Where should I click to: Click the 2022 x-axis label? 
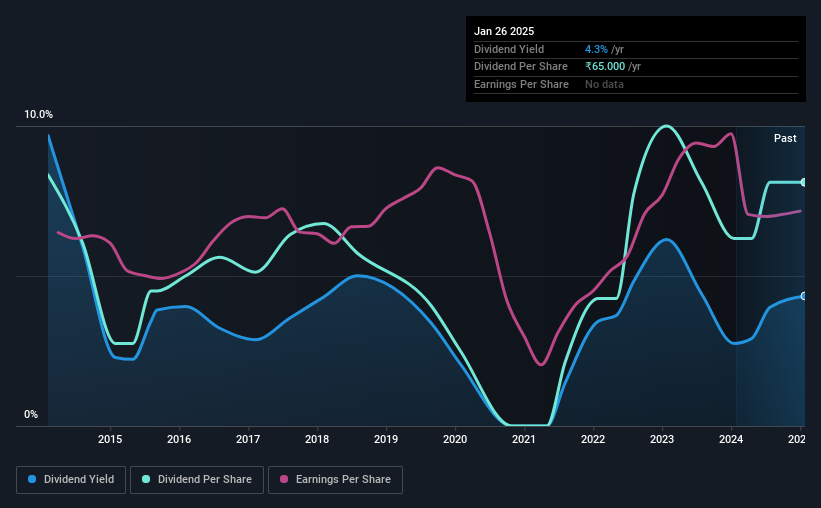[x=593, y=439]
